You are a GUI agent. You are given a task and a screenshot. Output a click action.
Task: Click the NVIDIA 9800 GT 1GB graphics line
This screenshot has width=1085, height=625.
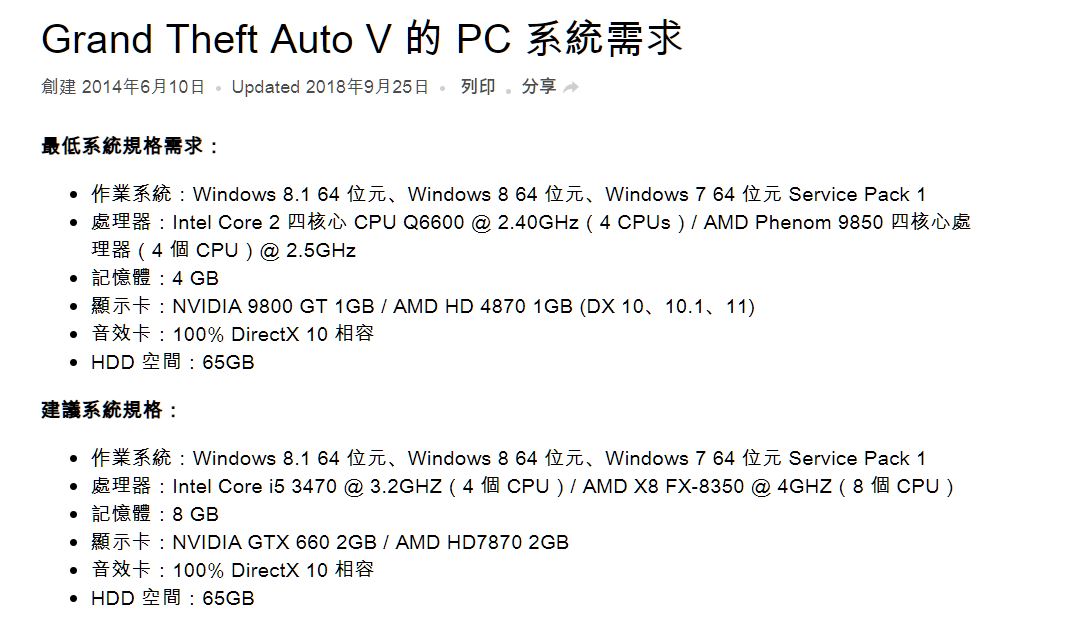pyautogui.click(x=423, y=306)
